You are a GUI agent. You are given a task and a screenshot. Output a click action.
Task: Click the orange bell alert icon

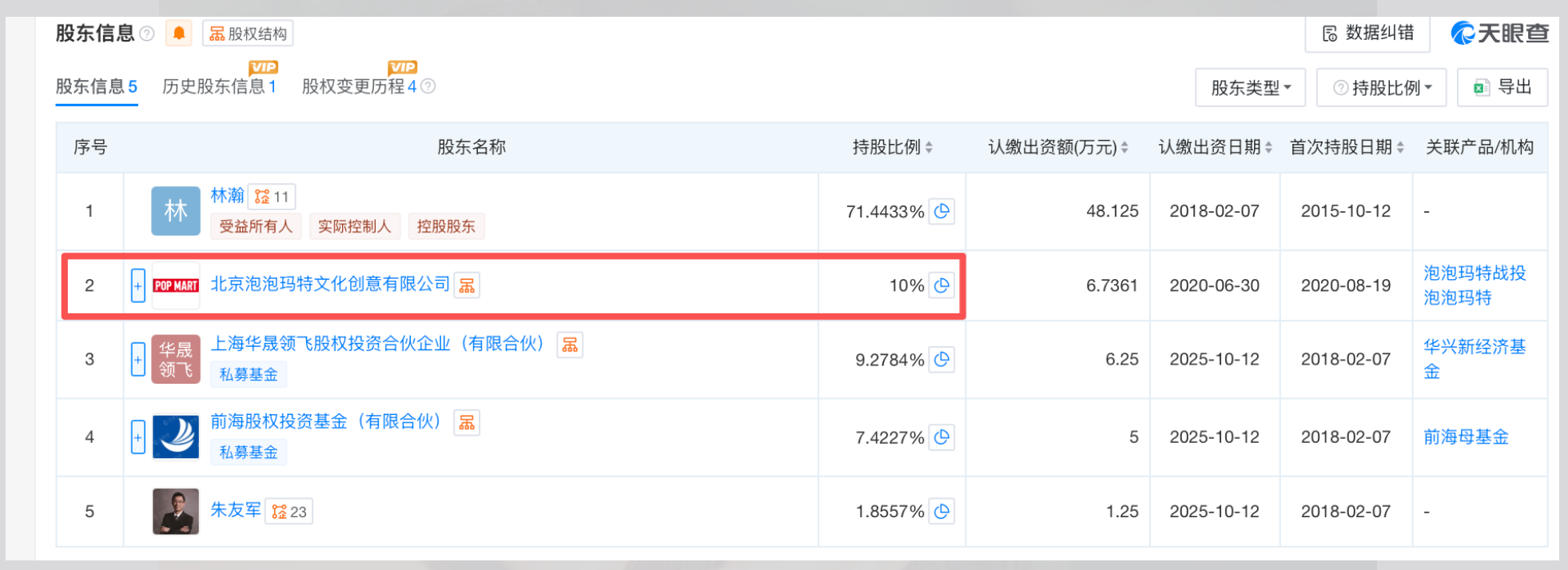click(x=179, y=34)
